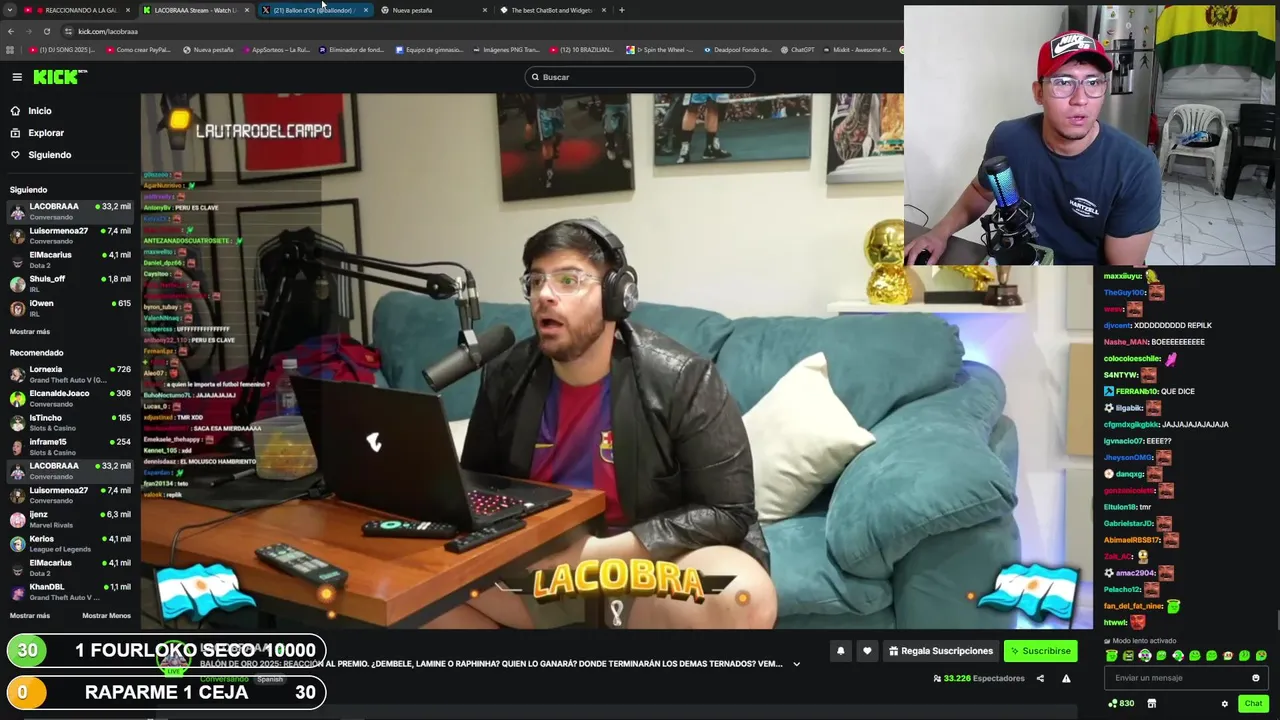Click the green Suscribirse button
1280x720 pixels.
[1040, 651]
